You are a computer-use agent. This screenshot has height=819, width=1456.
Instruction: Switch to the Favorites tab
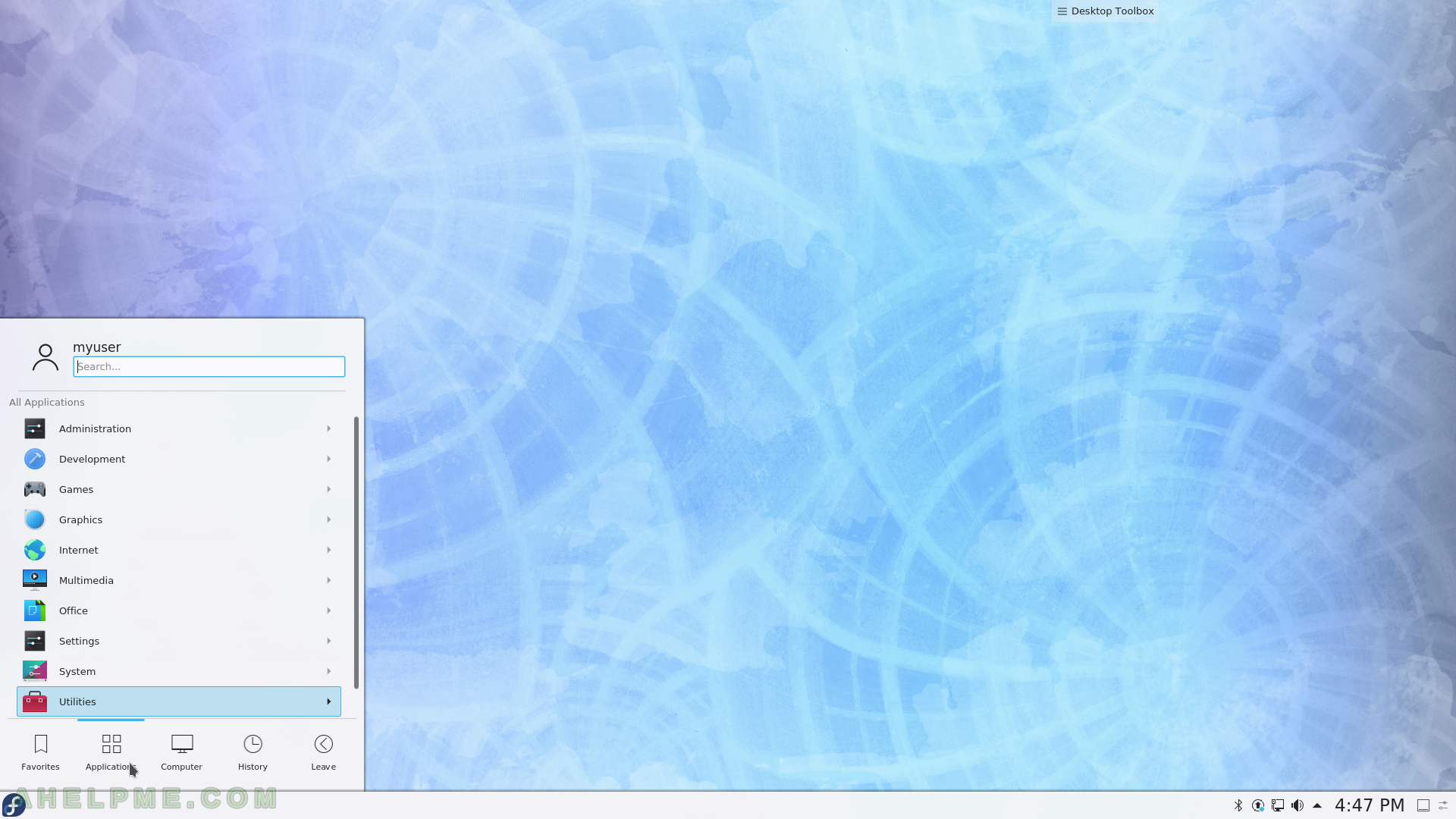40,752
